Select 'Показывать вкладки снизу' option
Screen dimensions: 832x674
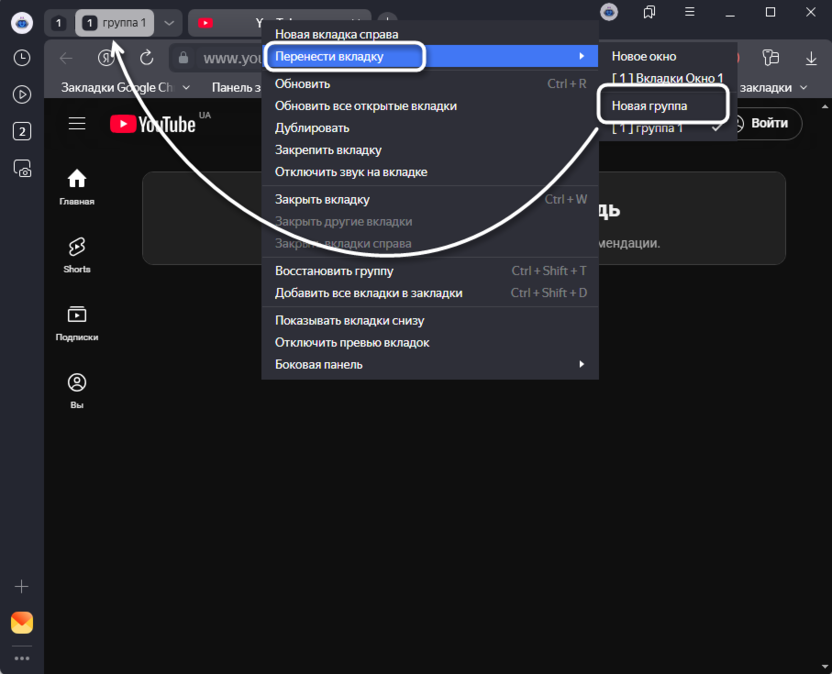tap(430, 321)
